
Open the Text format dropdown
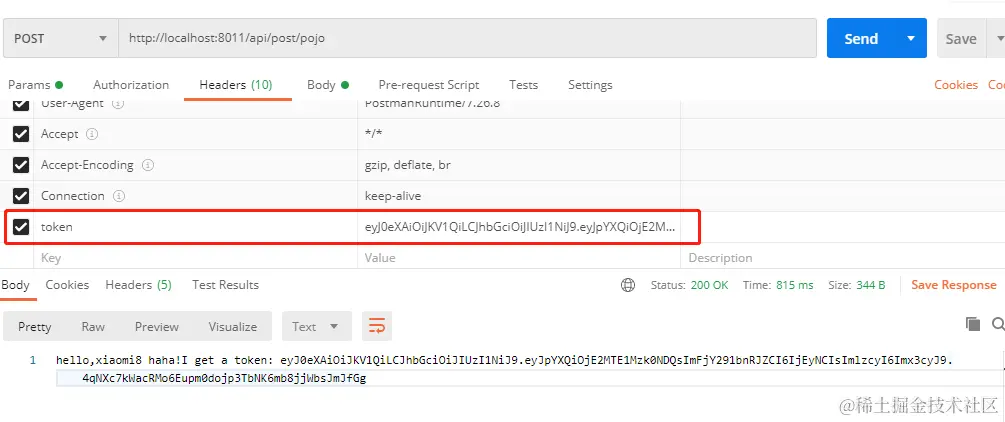pyautogui.click(x=317, y=326)
